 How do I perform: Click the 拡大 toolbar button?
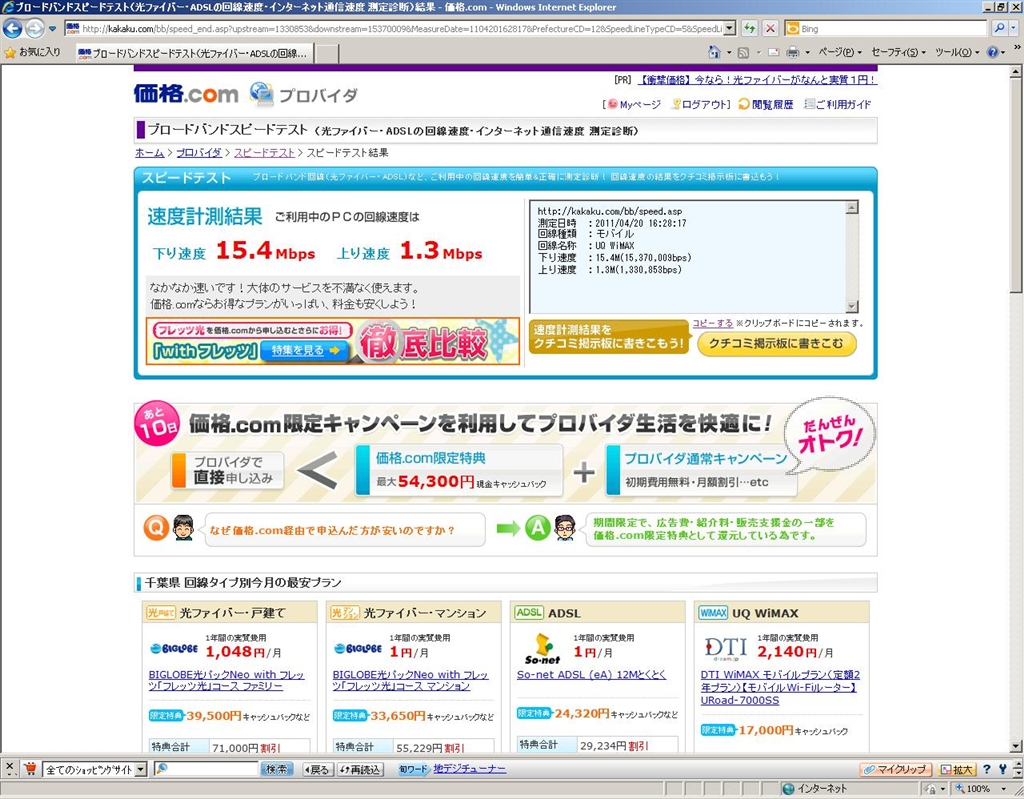(x=957, y=770)
